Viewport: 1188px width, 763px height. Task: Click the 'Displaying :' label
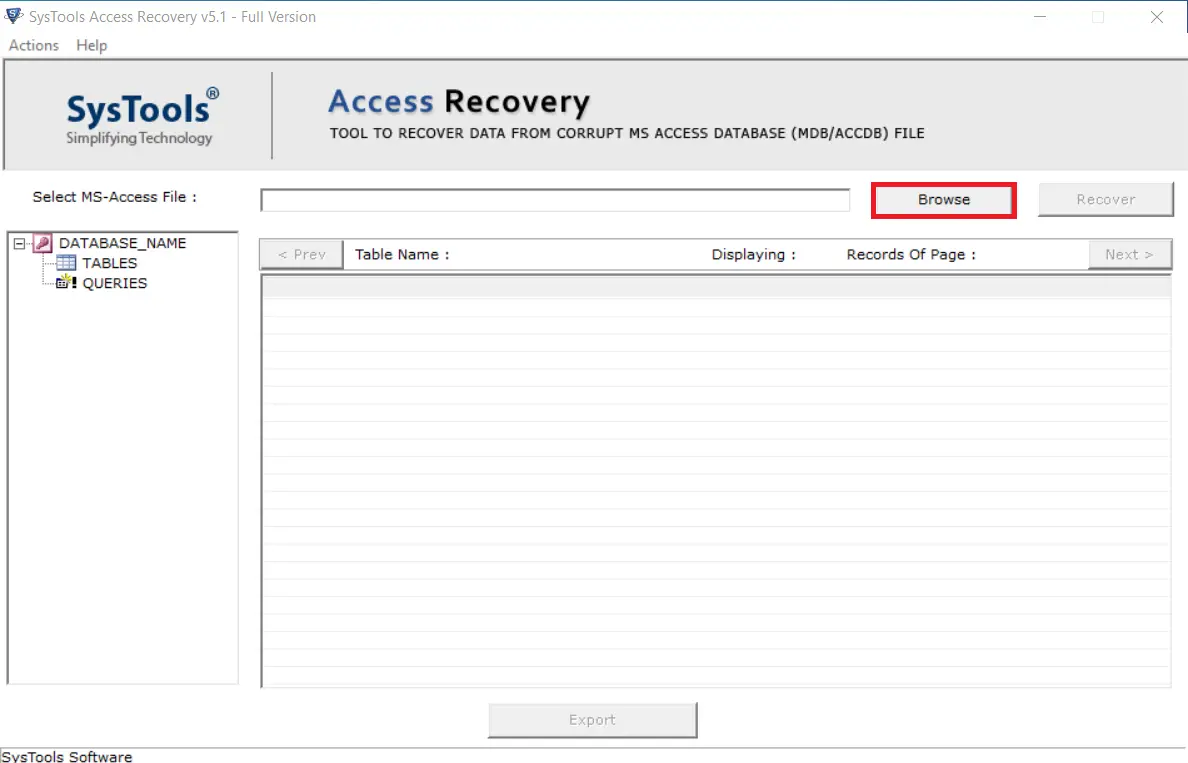pyautogui.click(x=753, y=255)
